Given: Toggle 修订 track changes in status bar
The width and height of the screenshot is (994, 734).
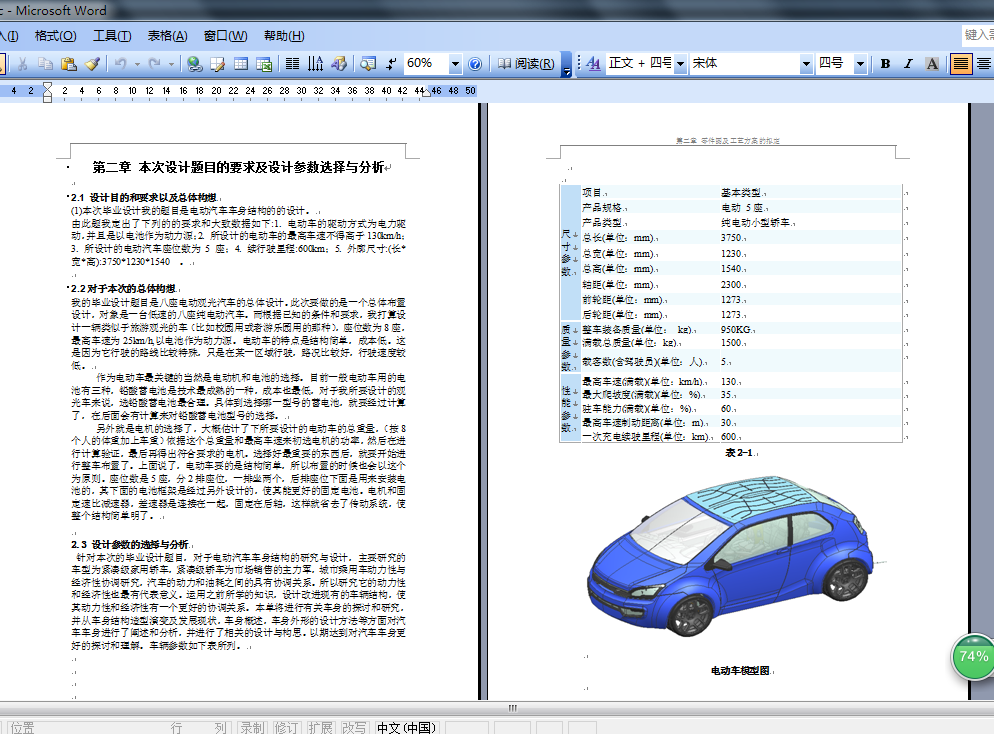Looking at the screenshot, I should pos(286,728).
